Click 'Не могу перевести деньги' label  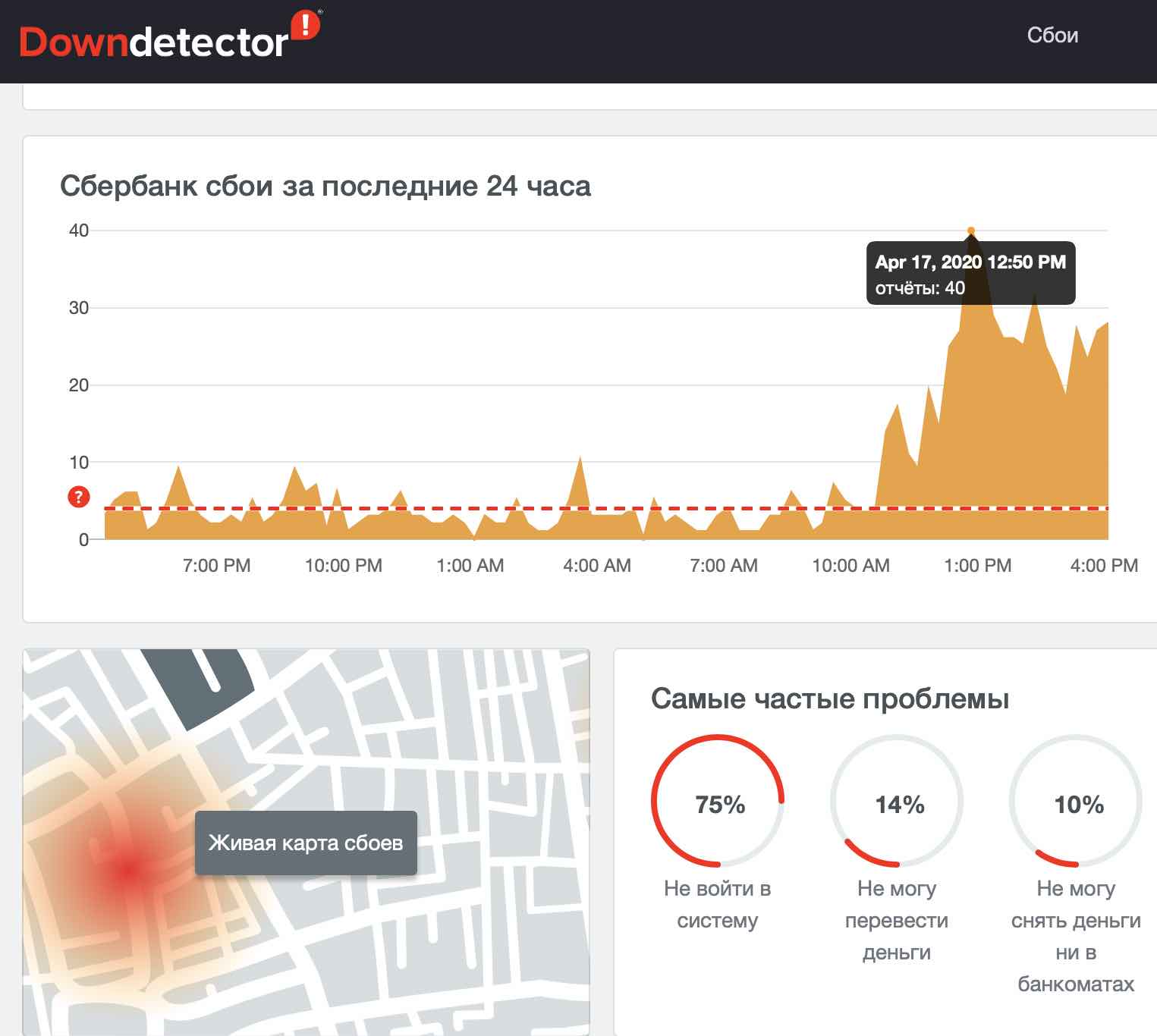tap(897, 920)
